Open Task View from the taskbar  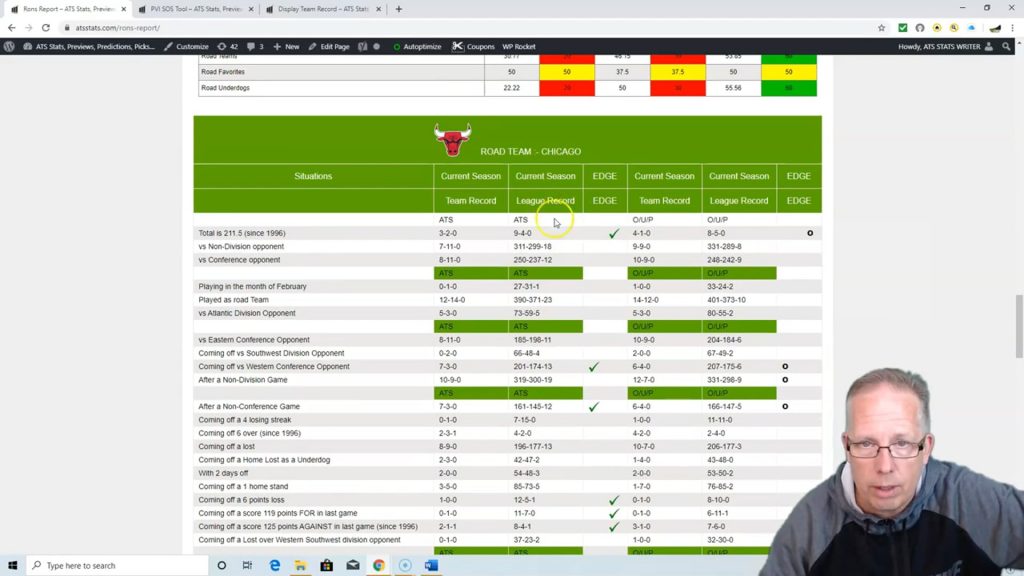[248, 565]
